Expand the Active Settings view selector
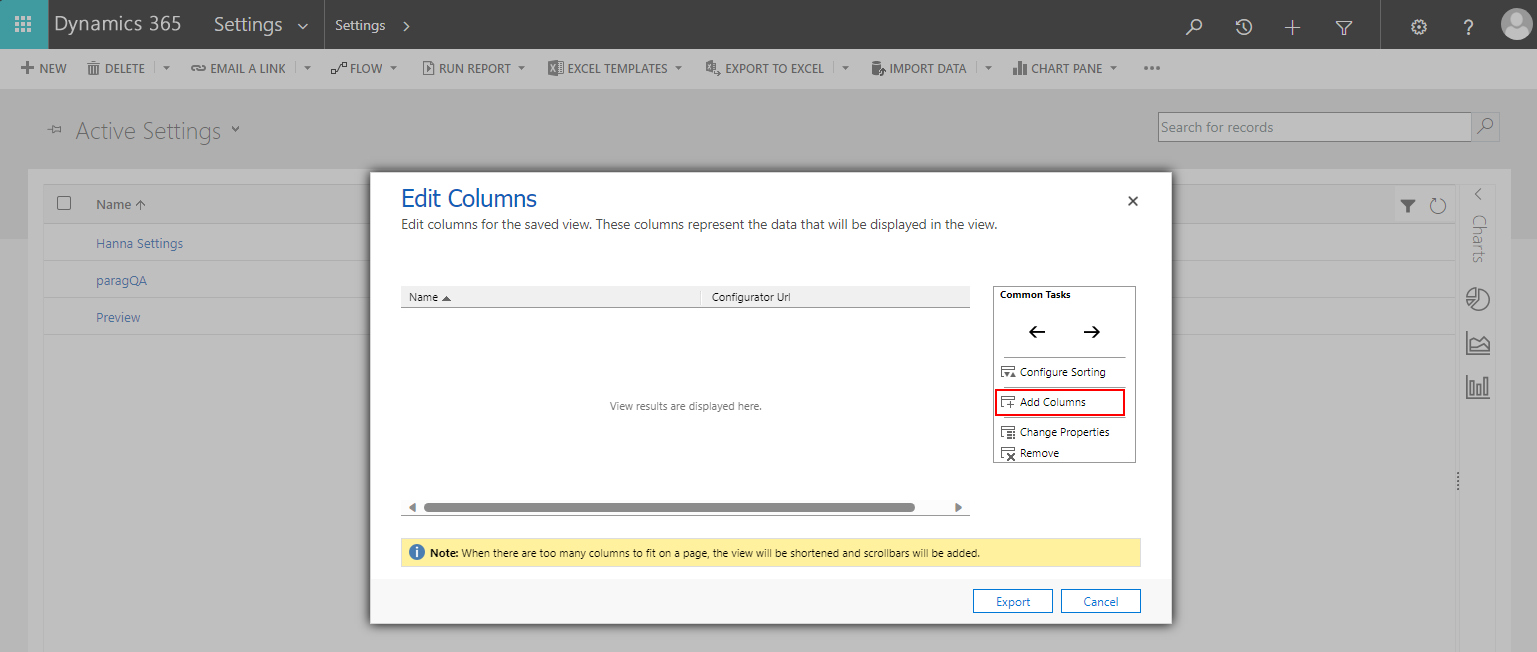 (236, 129)
